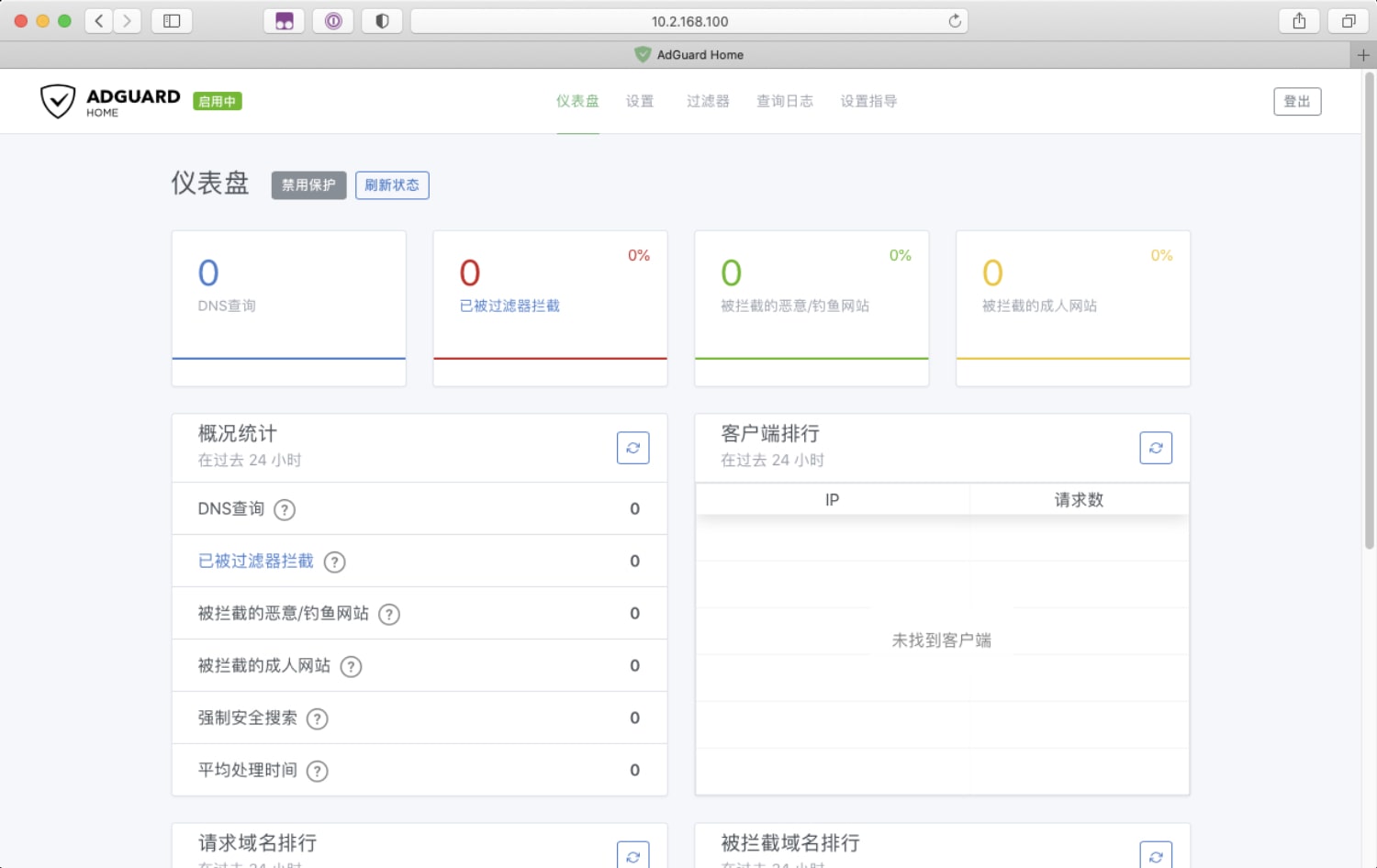Switch to the 设置 tab
Image resolution: width=1377 pixels, height=868 pixels.
pos(640,101)
